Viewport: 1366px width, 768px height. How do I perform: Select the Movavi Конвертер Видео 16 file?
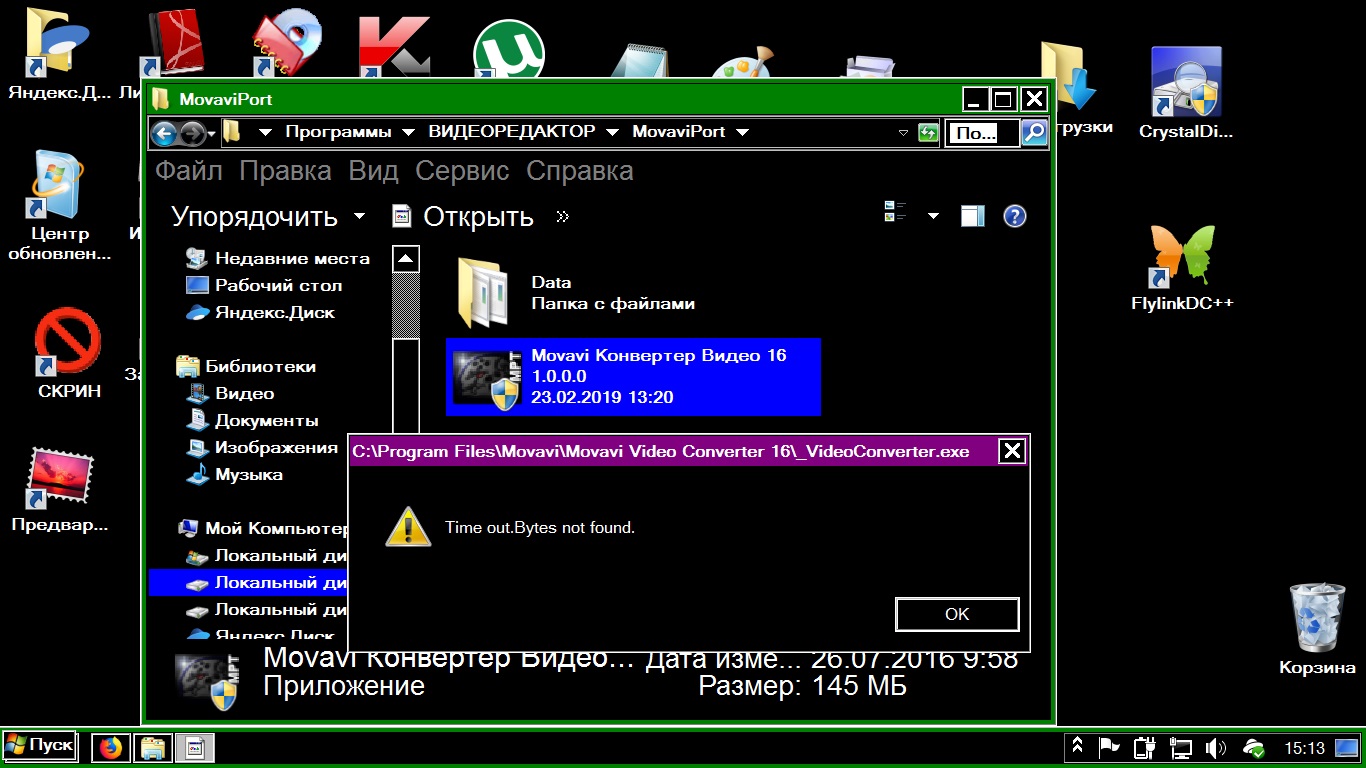click(633, 376)
